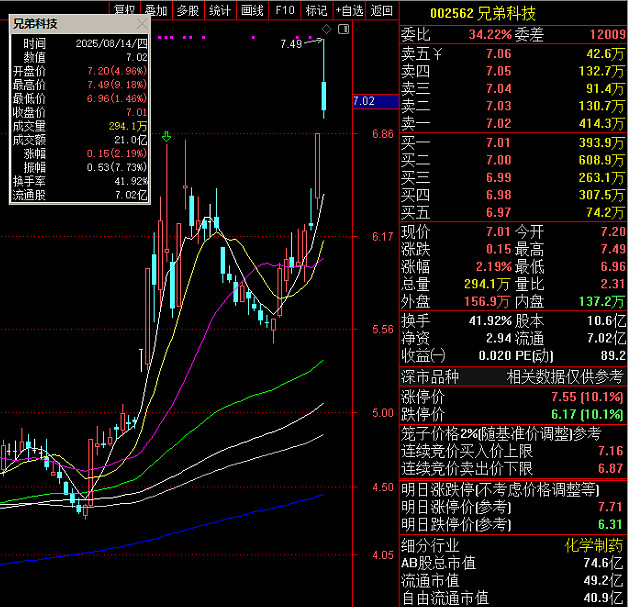Viewport: 629px width, 607px height.
Task: Click the 7.49 high price label on the chart
Action: [291, 44]
